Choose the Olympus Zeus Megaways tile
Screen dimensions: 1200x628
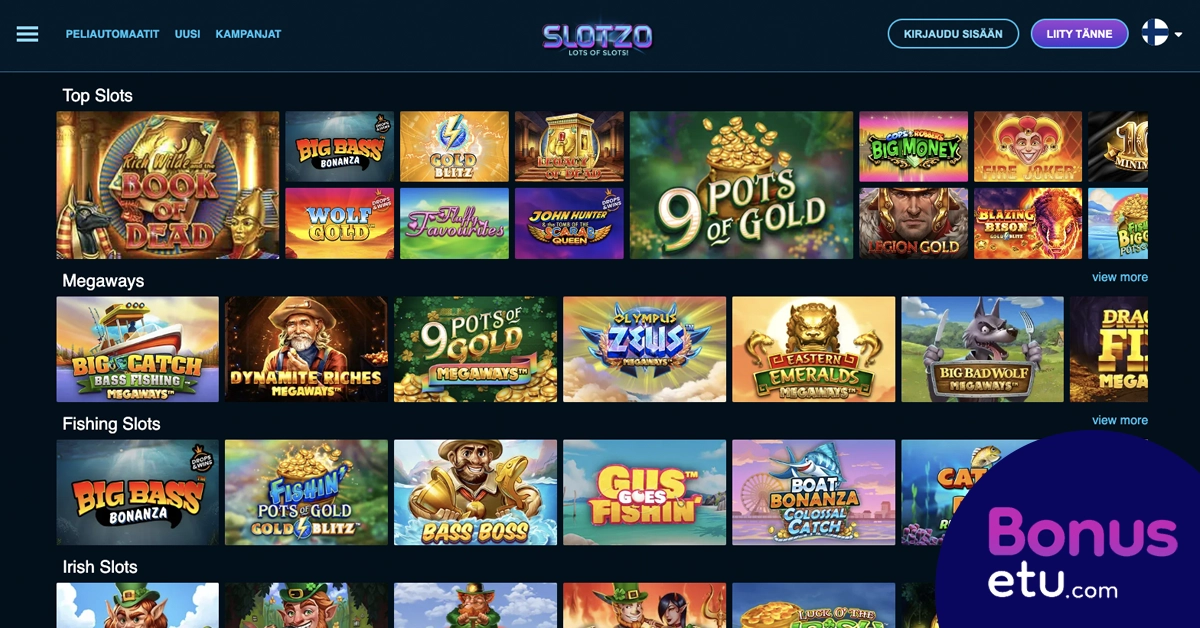tap(645, 349)
